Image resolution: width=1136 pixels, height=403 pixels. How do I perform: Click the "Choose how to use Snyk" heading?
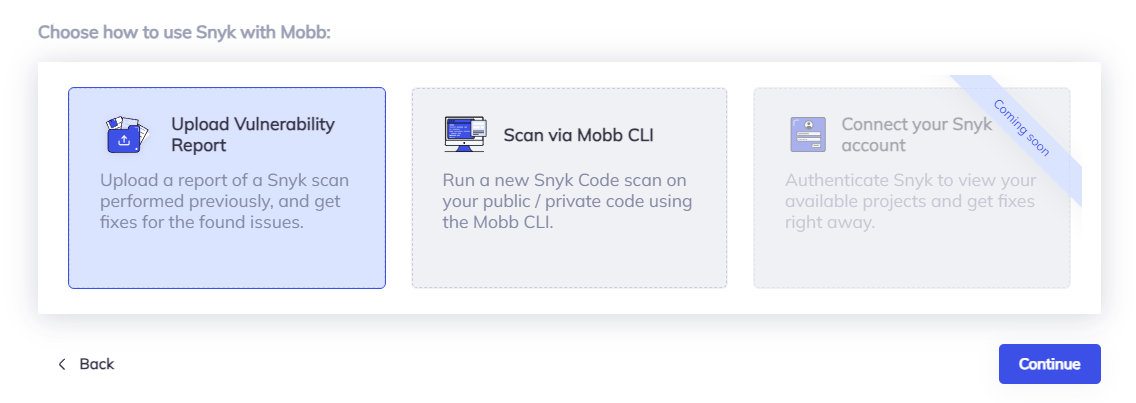(184, 32)
